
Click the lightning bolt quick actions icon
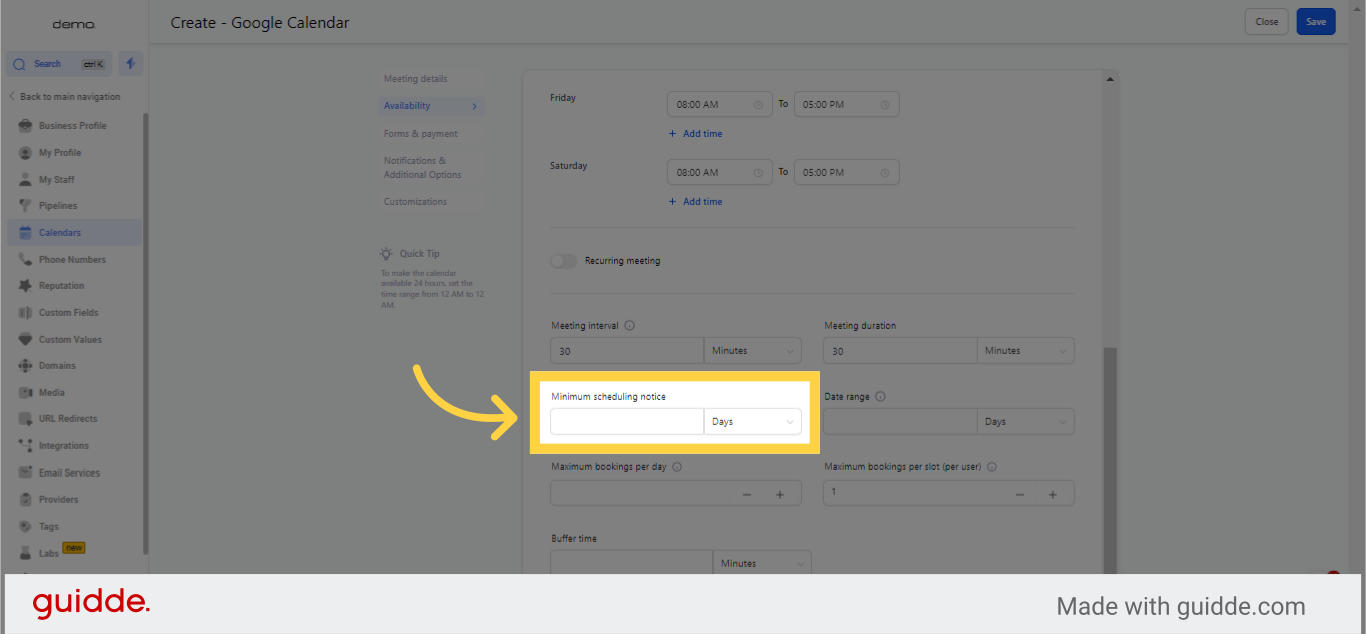(130, 64)
